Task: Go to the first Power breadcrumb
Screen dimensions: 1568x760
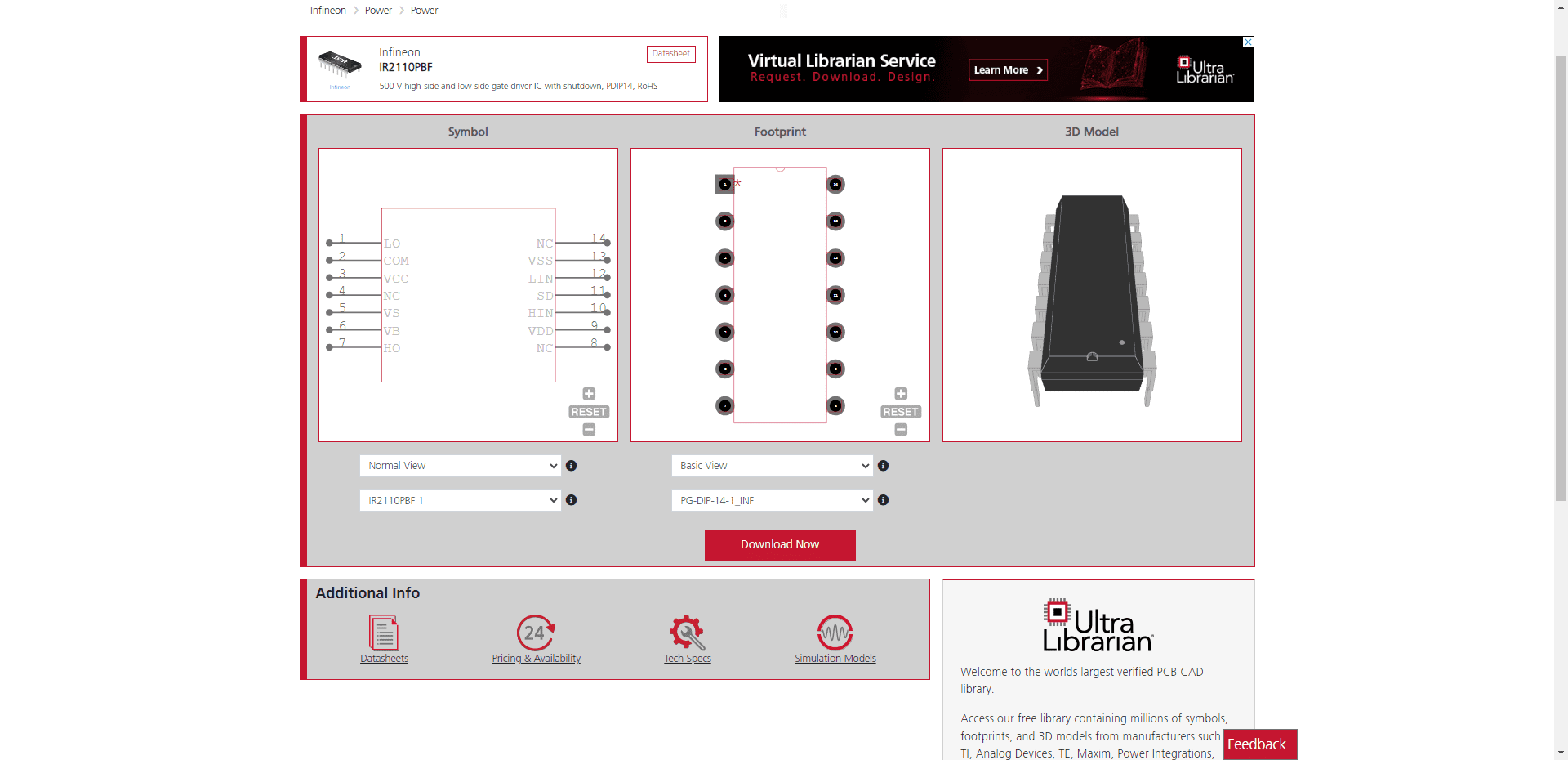Action: coord(378,11)
